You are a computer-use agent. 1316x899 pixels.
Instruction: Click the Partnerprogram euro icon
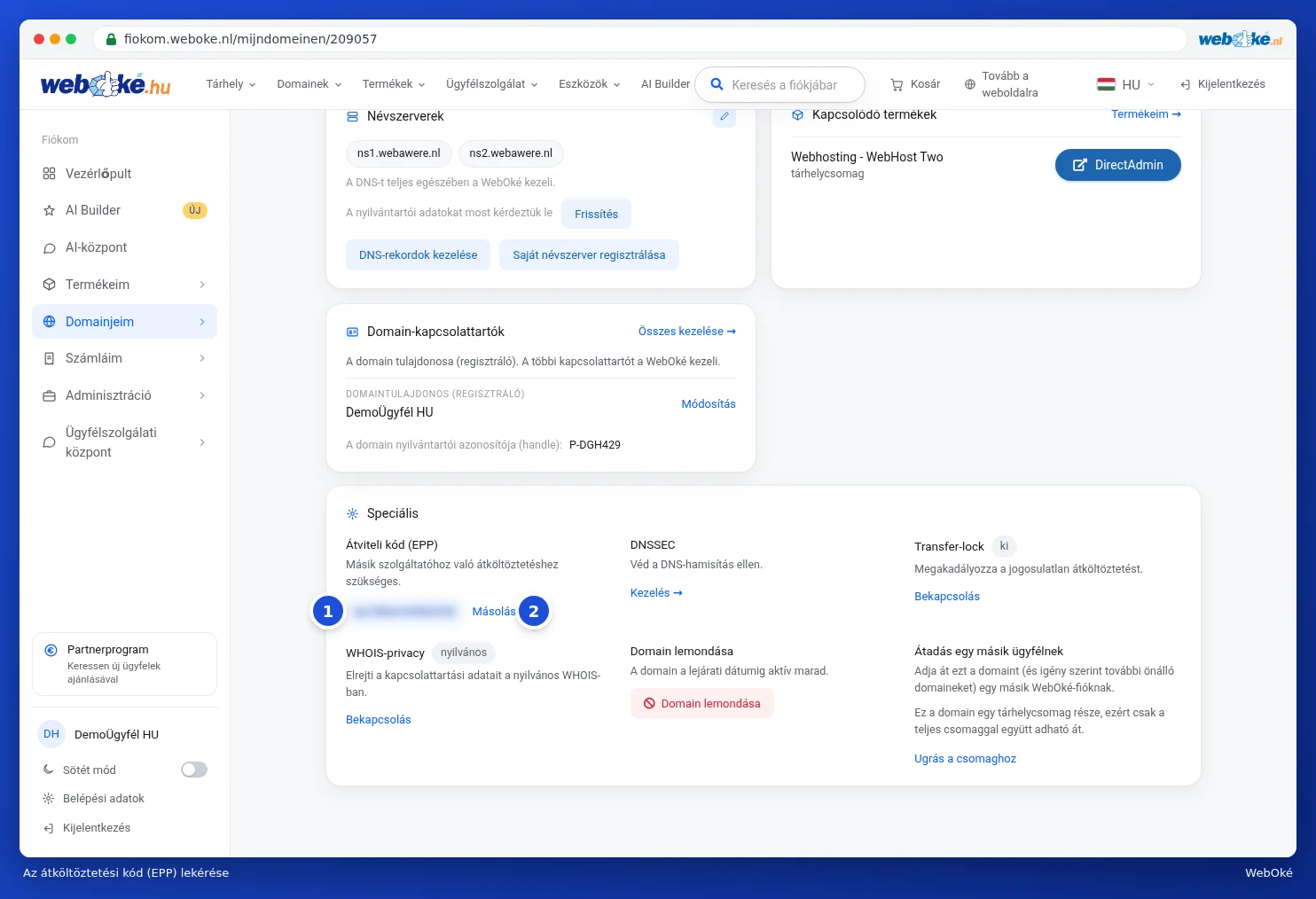tap(51, 650)
